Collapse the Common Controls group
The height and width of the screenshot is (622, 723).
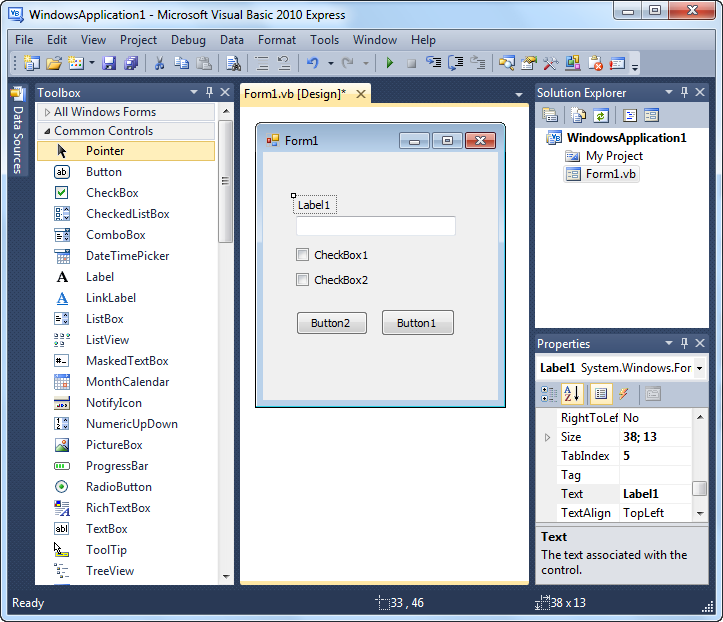tap(47, 131)
